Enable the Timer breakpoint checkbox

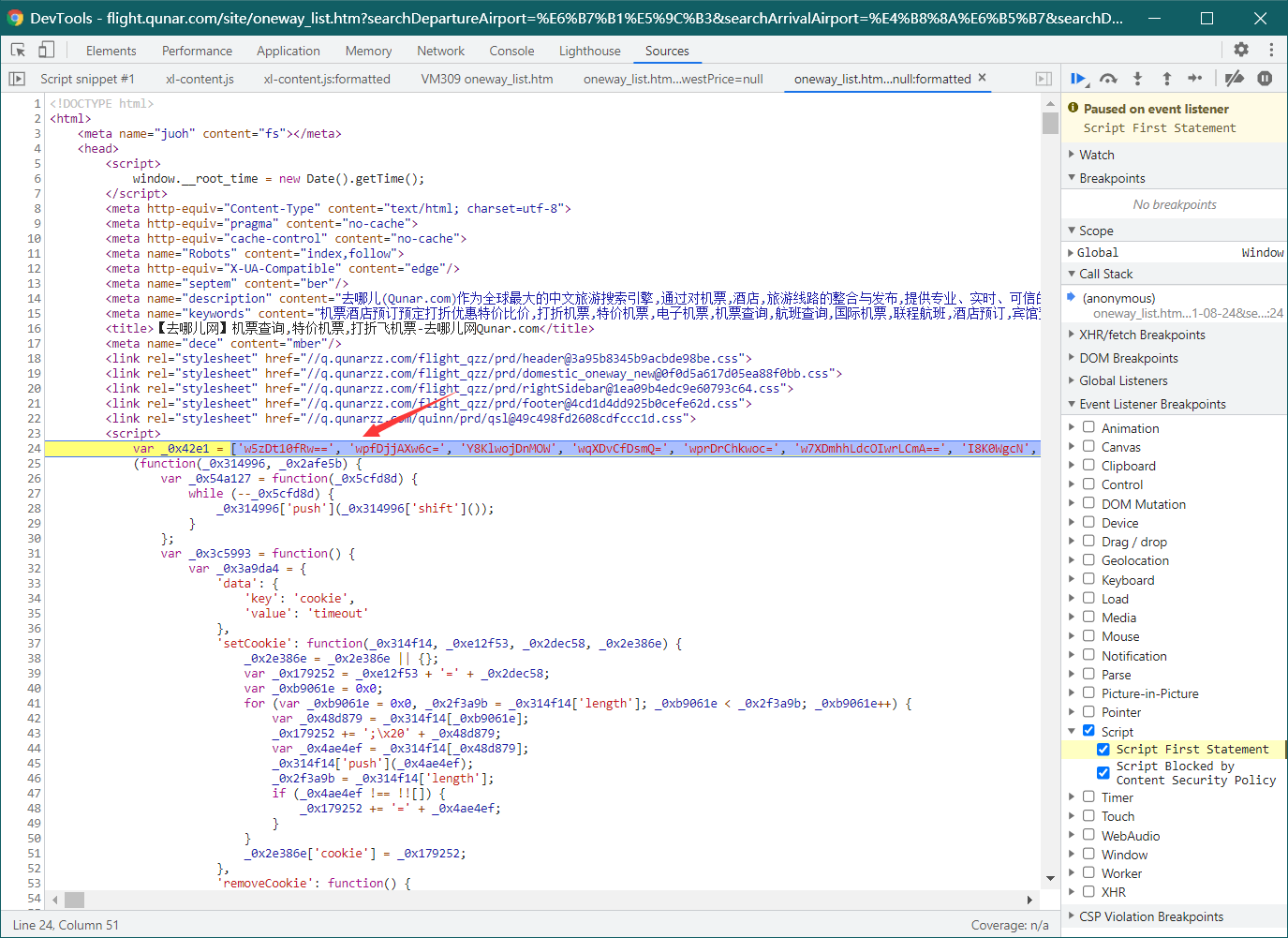pyautogui.click(x=1088, y=797)
